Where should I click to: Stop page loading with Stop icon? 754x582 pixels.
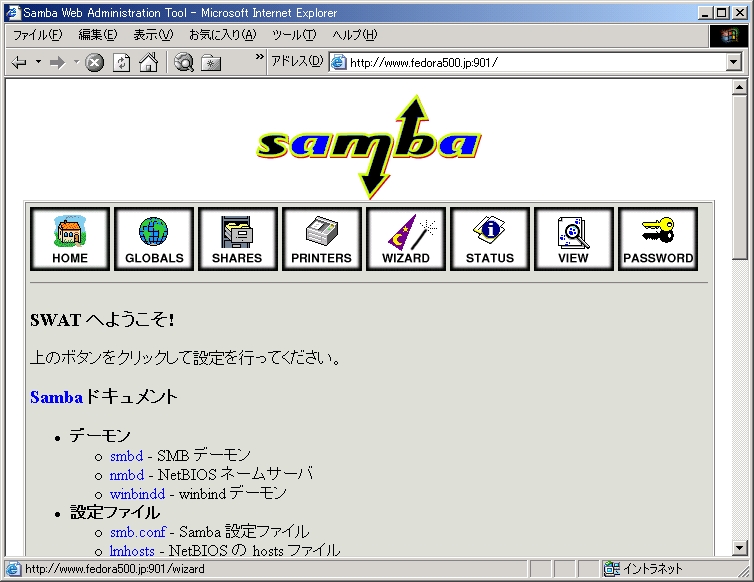pyautogui.click(x=95, y=63)
